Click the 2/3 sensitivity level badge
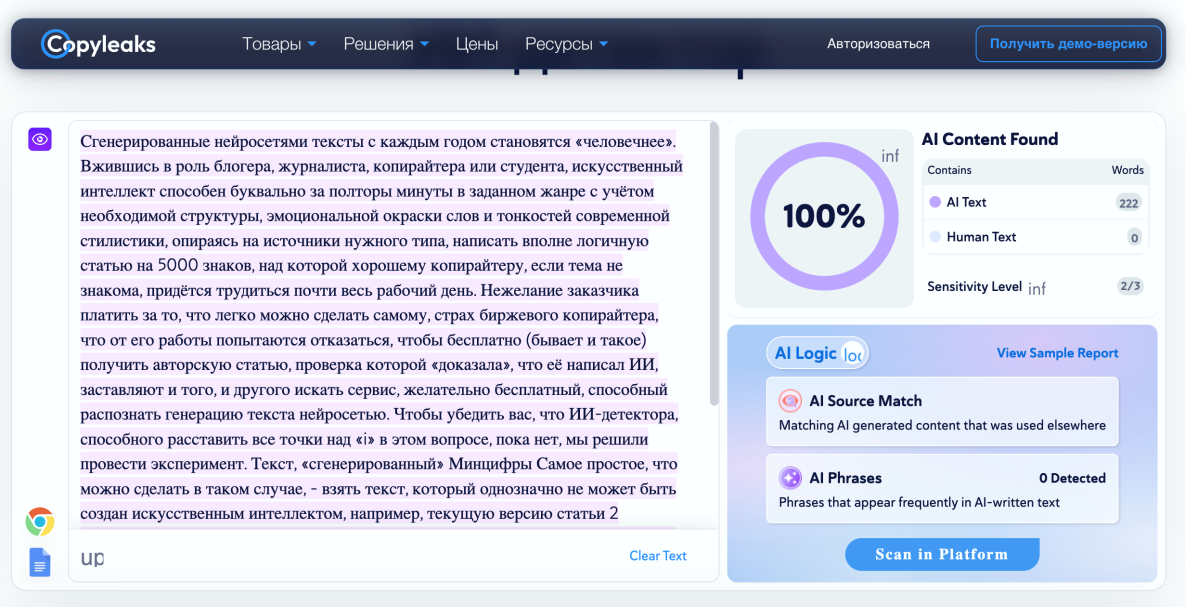 coord(1131,286)
